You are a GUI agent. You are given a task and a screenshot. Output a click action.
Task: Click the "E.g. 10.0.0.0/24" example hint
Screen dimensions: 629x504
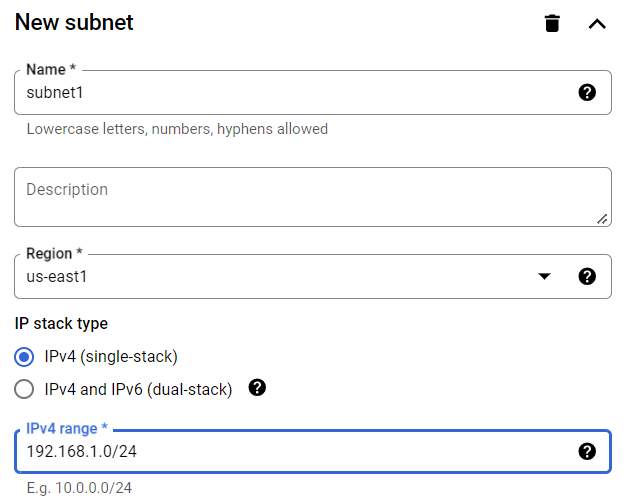point(79,488)
